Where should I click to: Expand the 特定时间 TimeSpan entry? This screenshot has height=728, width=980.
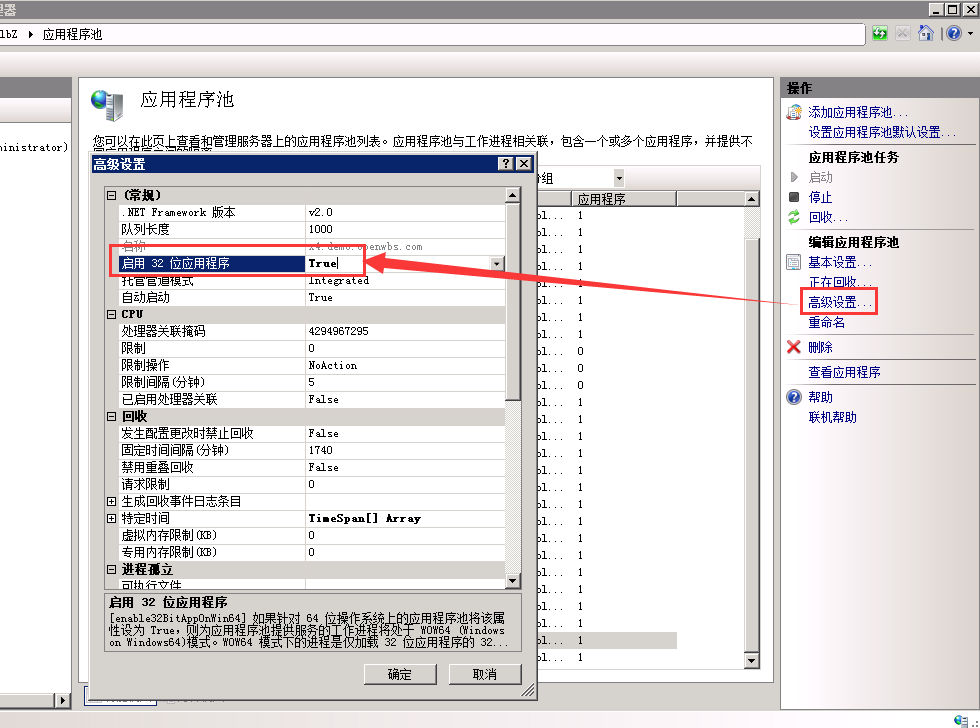coord(110,518)
